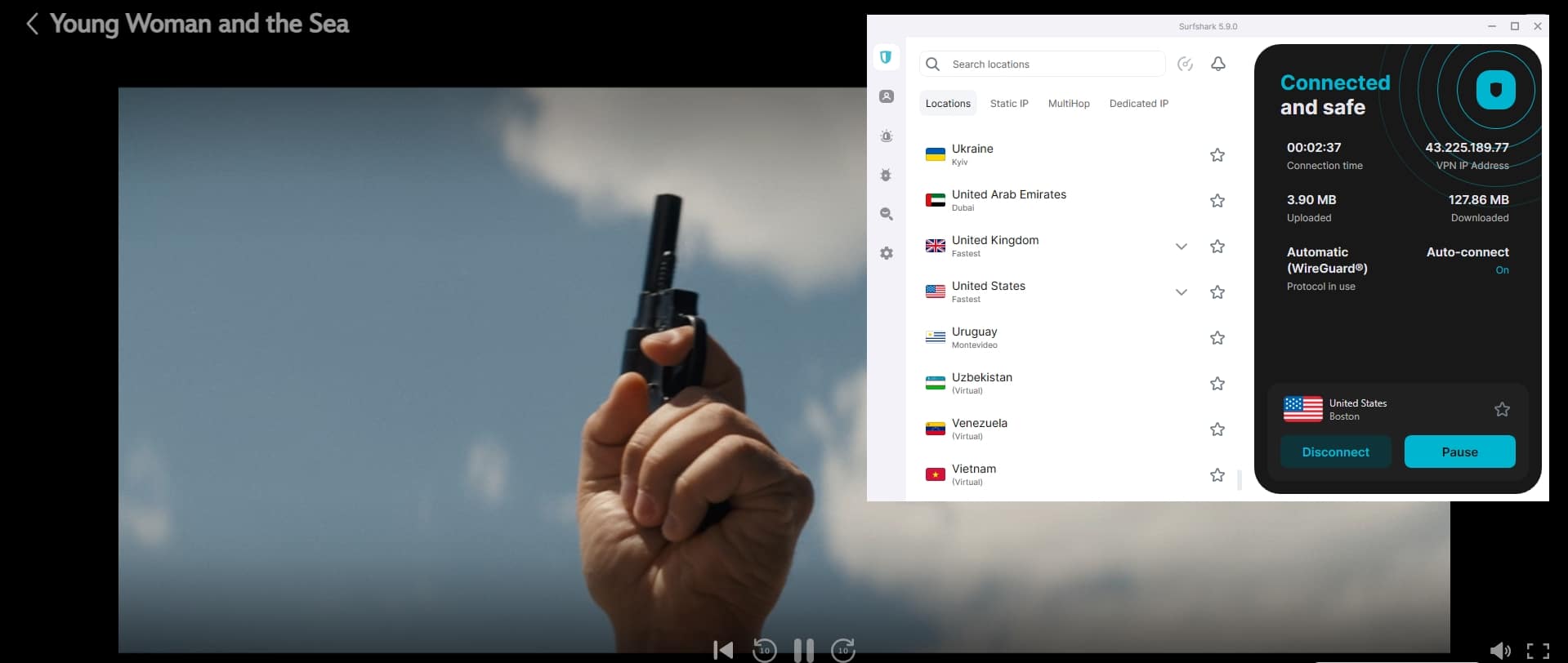Expand United Kingdom server list
This screenshot has height=663, width=1568.
(x=1181, y=247)
